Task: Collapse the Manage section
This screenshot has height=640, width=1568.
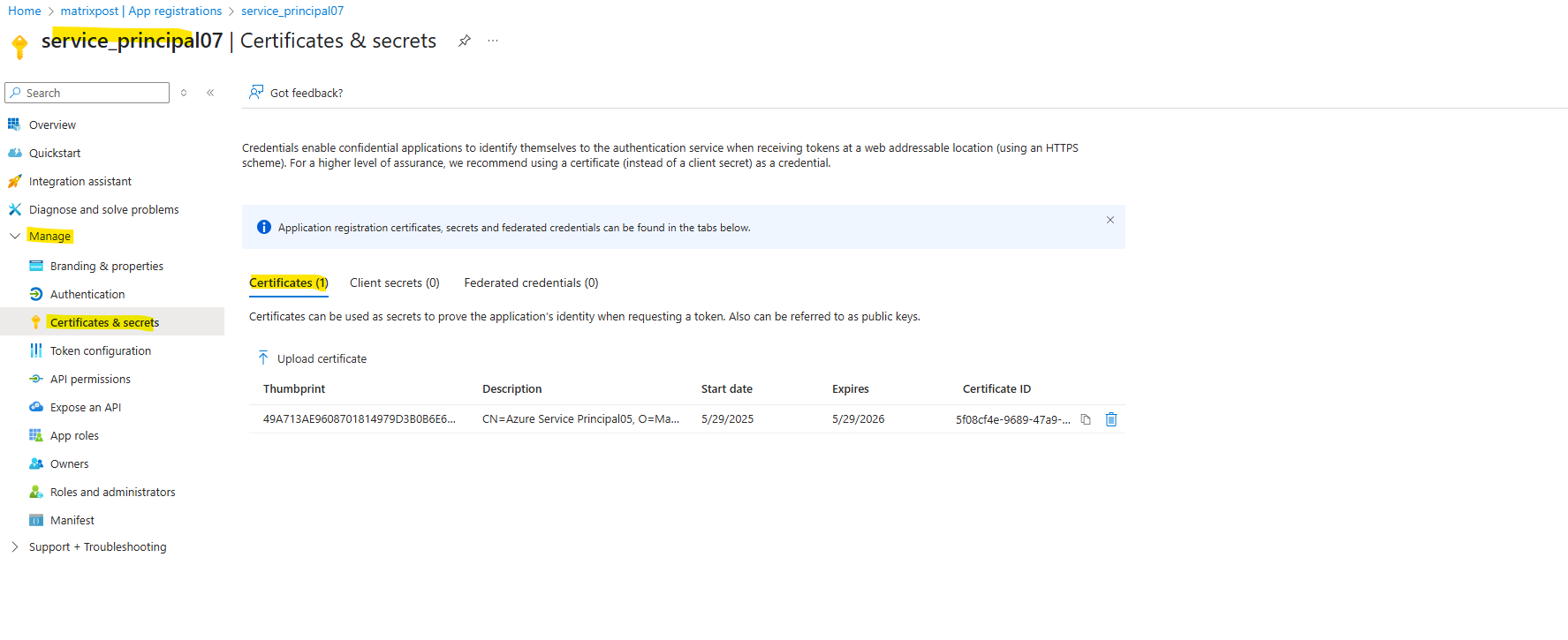Action: [15, 236]
